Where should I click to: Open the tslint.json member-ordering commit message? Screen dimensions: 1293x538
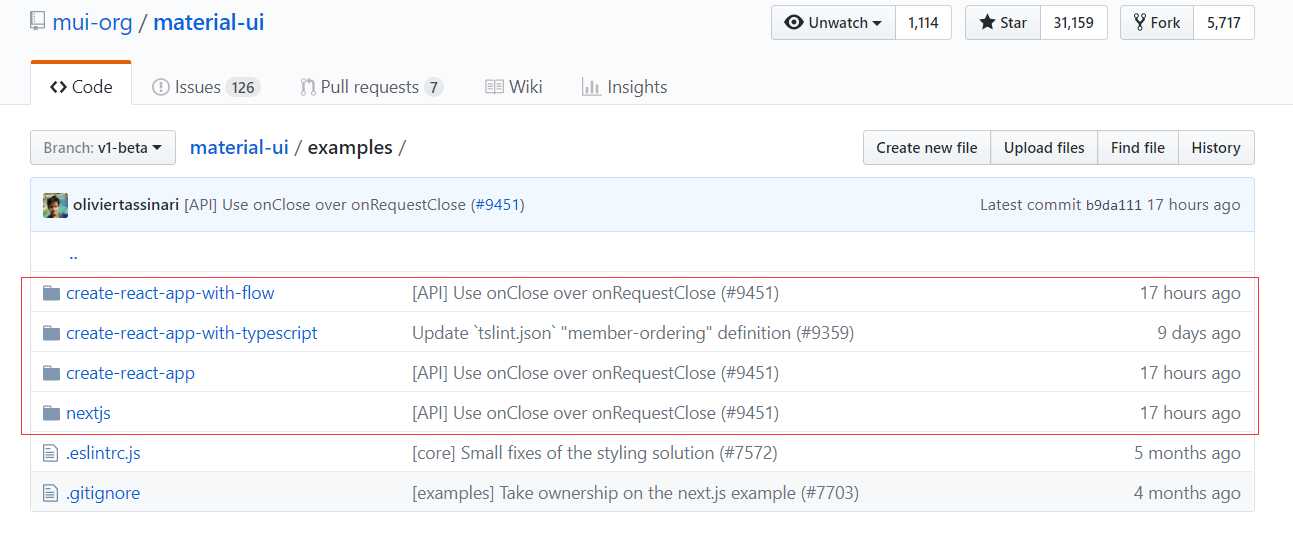633,333
